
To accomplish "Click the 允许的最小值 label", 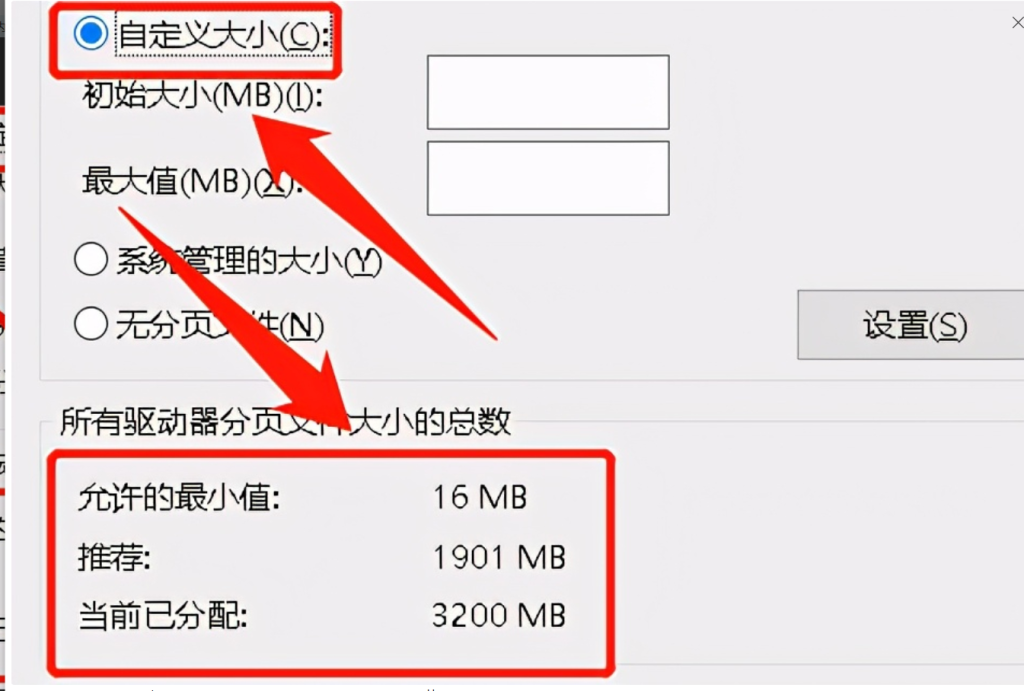I will tap(179, 498).
